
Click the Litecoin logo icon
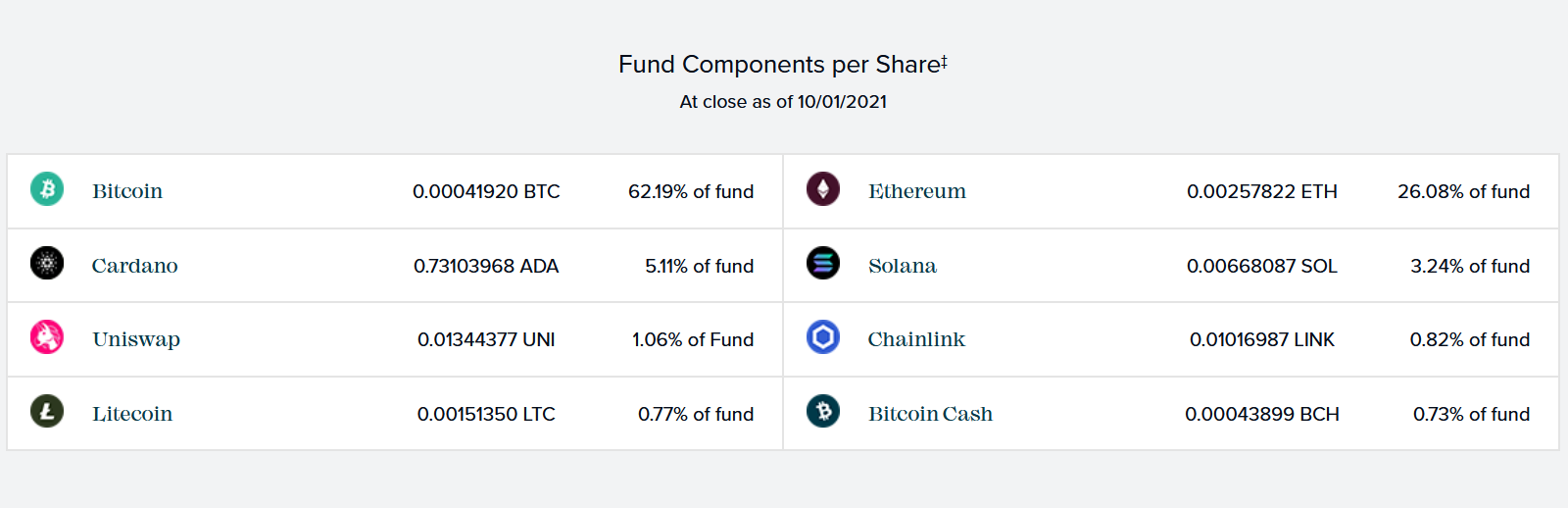(x=47, y=411)
